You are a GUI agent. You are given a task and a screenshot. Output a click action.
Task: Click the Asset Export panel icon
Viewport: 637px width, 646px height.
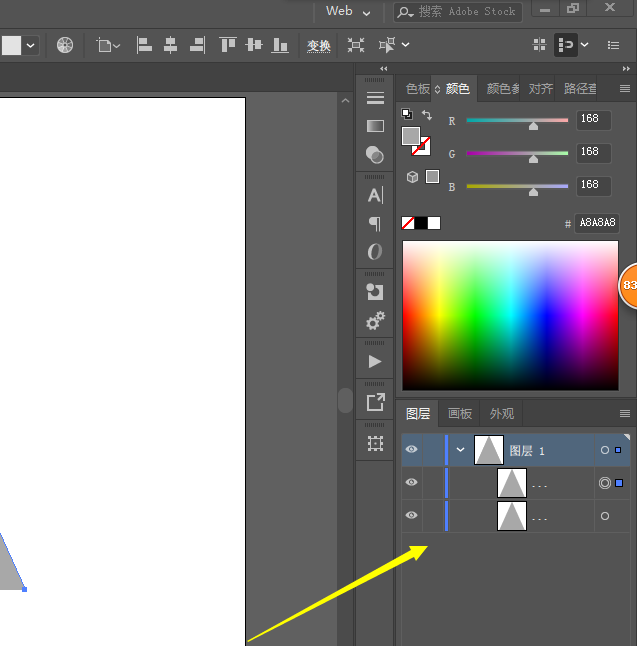point(375,402)
